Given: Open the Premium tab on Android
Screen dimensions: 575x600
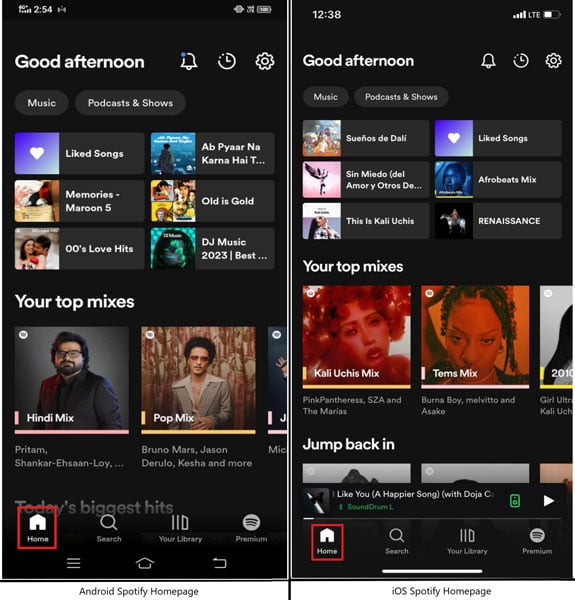Looking at the screenshot, I should tap(251, 528).
